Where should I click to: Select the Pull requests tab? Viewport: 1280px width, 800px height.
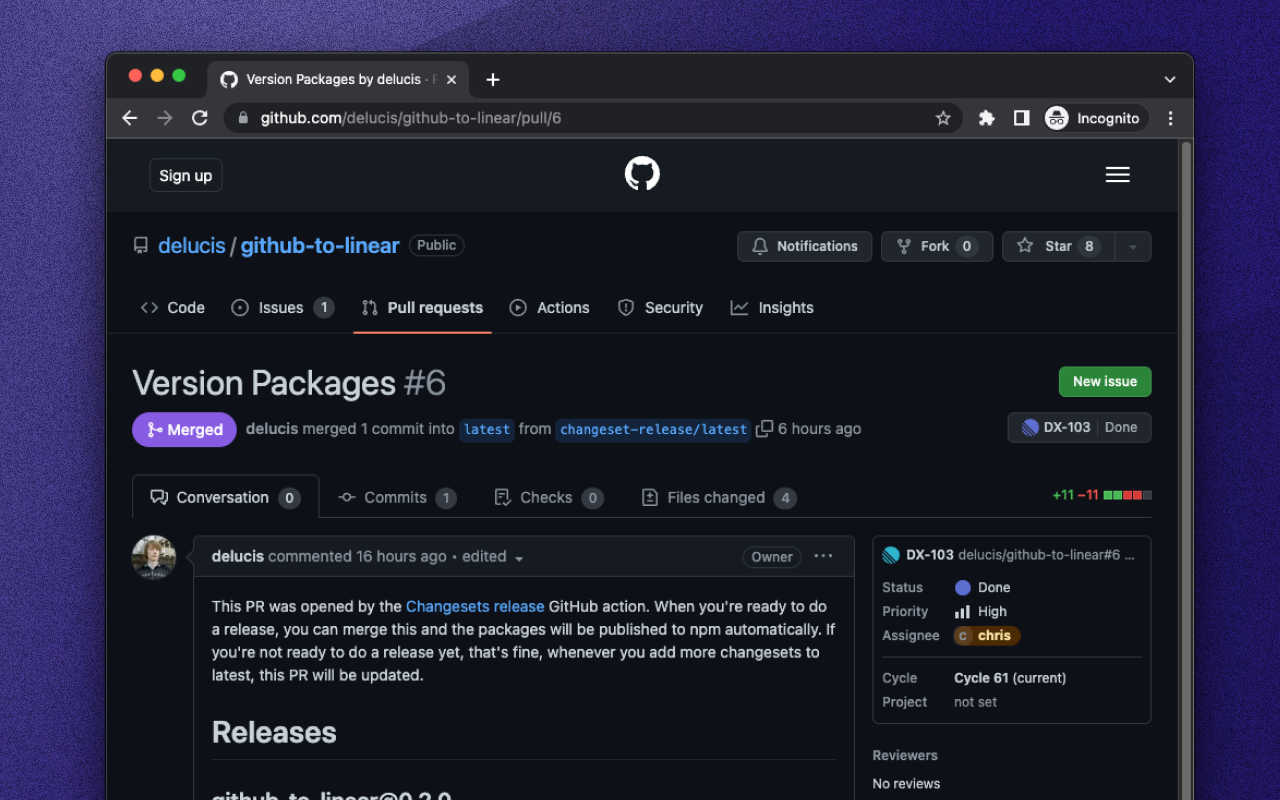(x=422, y=308)
